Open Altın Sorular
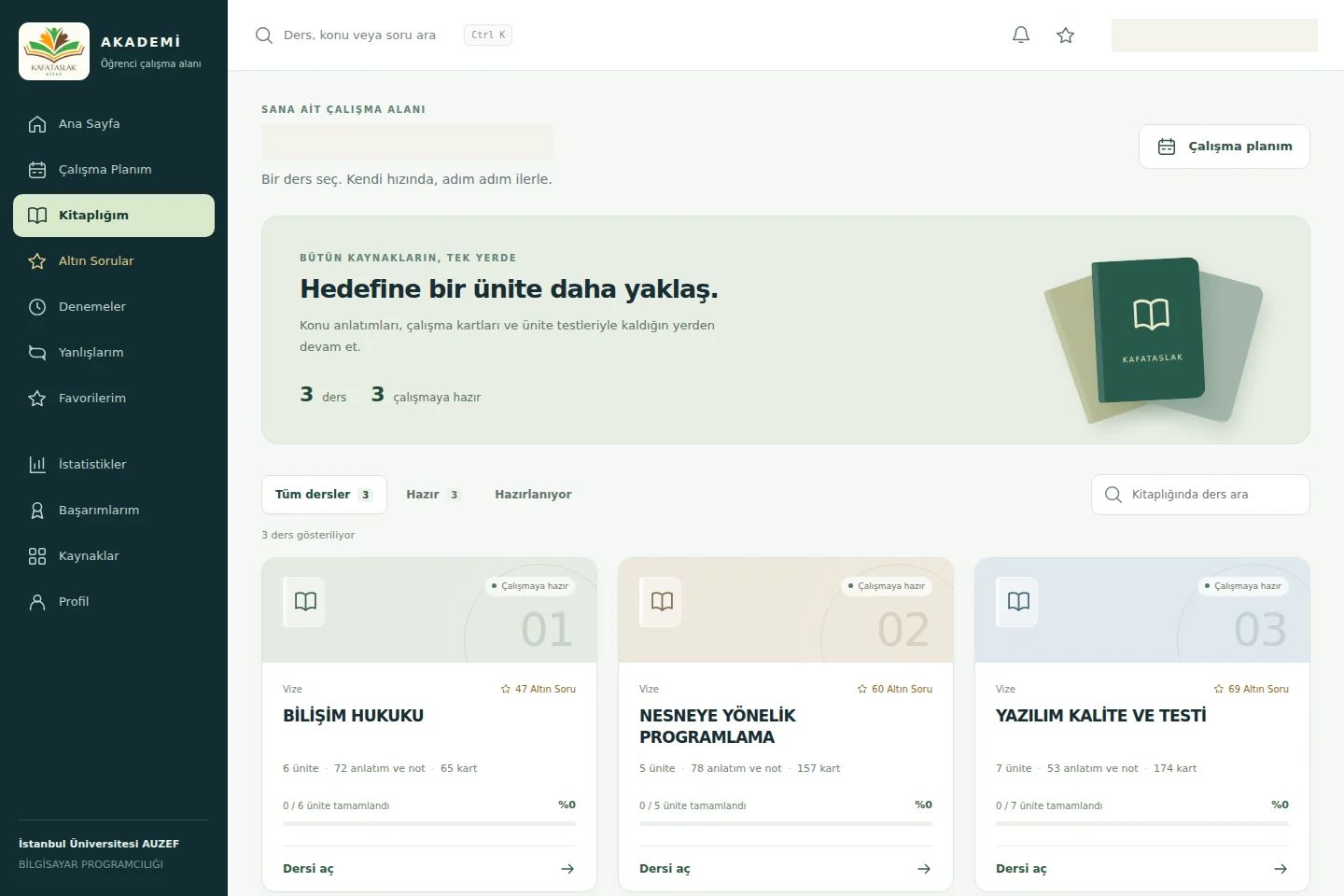1344x896 pixels. 114,261
